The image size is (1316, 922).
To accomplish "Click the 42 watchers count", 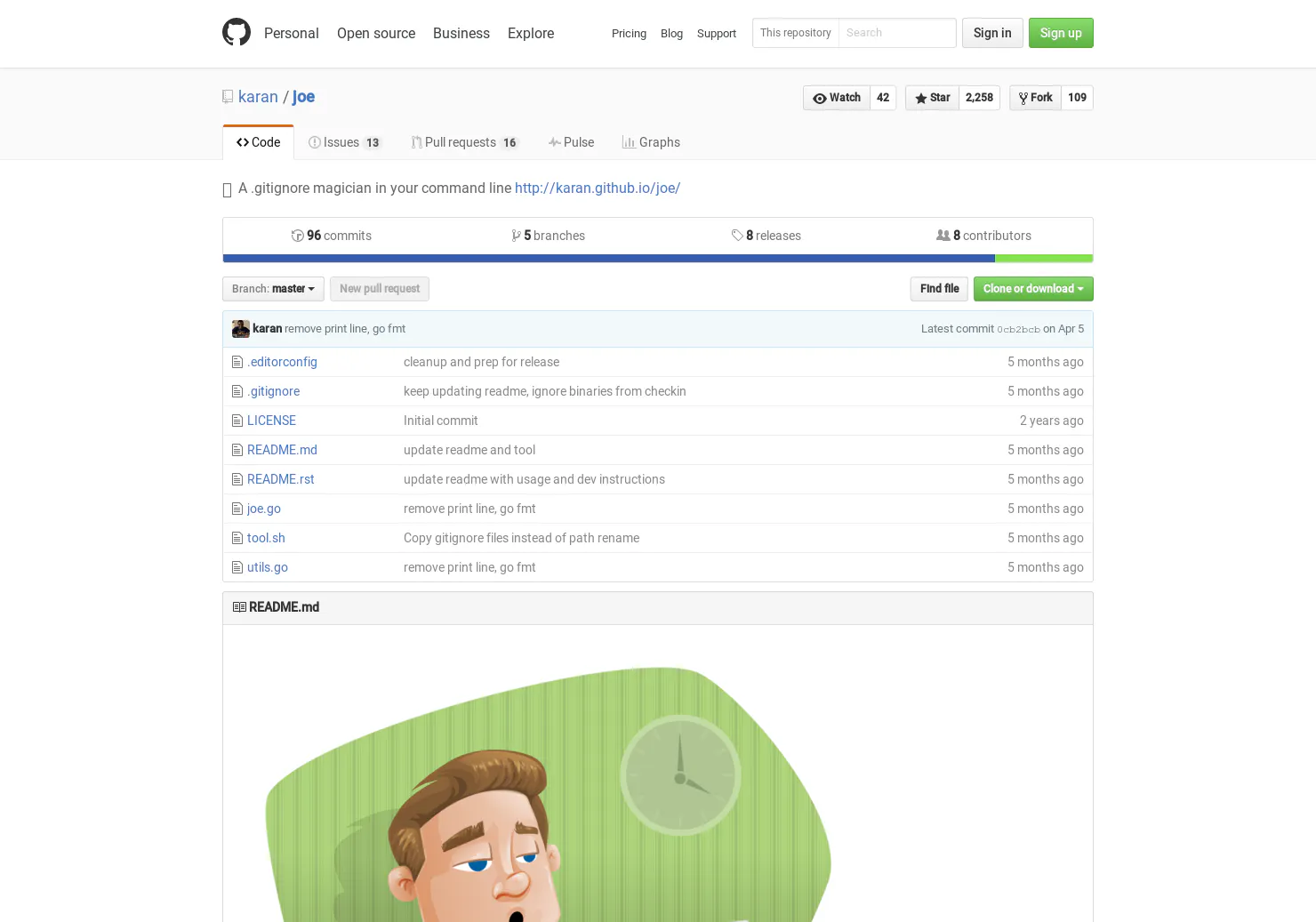I will pos(883,98).
